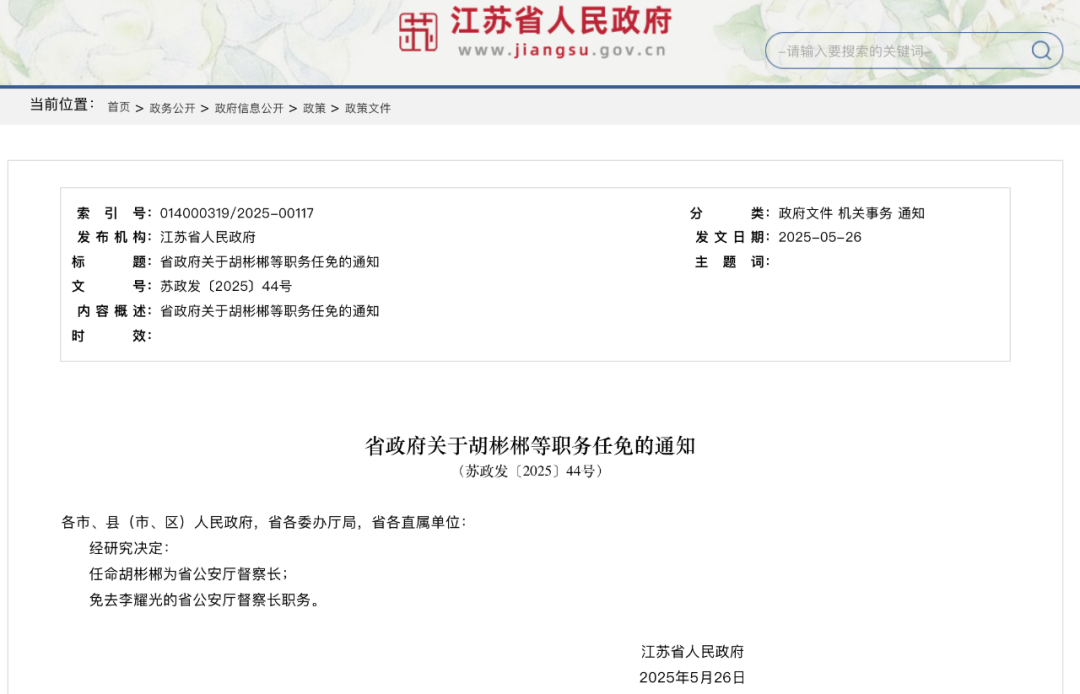Click the index number 014000319/2025-00117
Viewport: 1080px width, 694px height.
coord(235,212)
